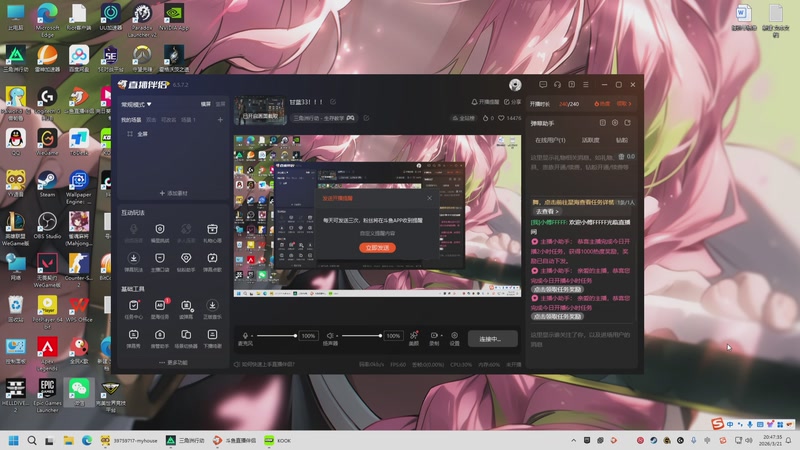Screen dimensions: 800x450
Task: Click the 如何快速上手直播伴侣 help link
Action: pos(264,364)
